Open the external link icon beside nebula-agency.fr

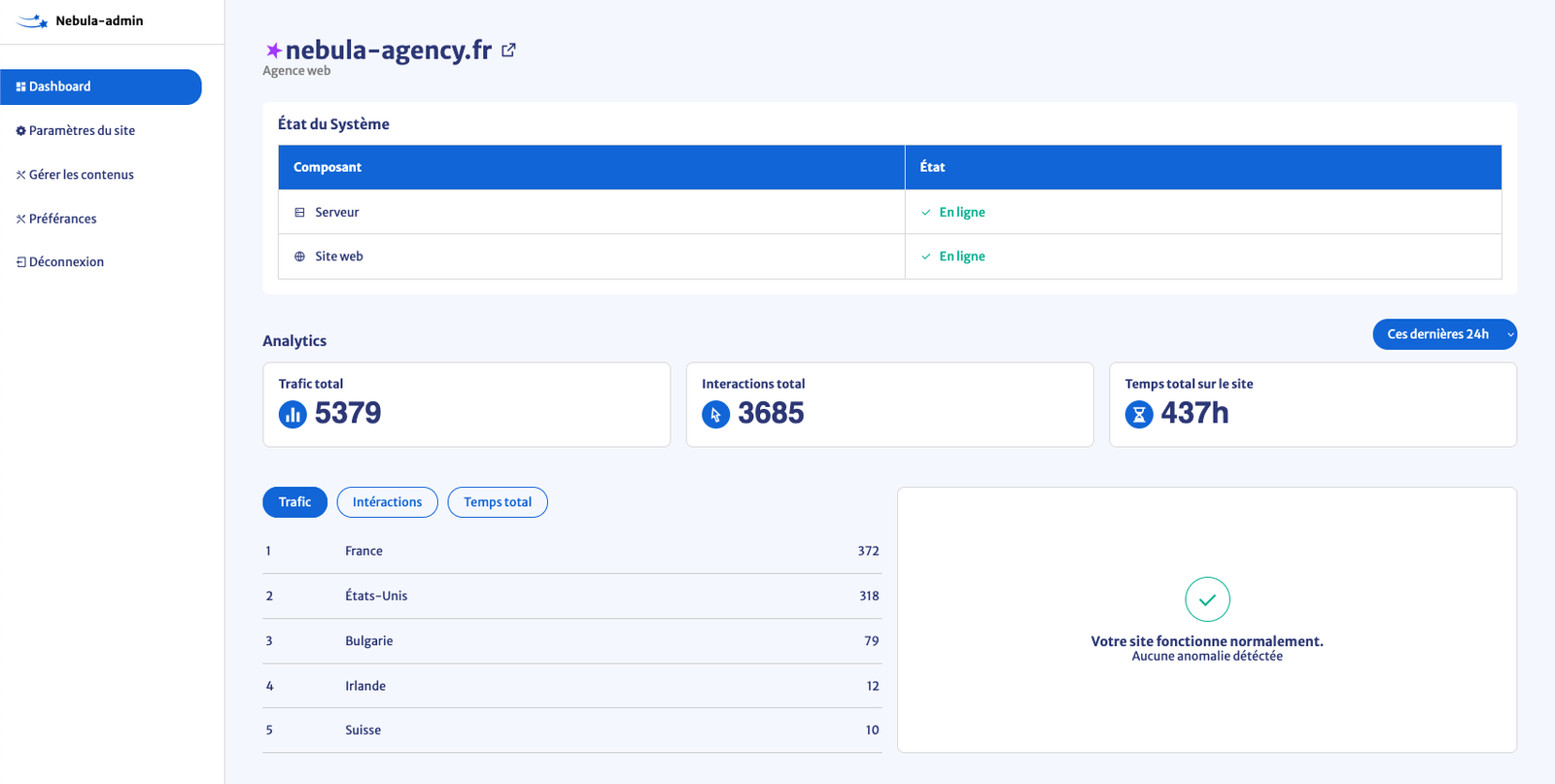508,51
